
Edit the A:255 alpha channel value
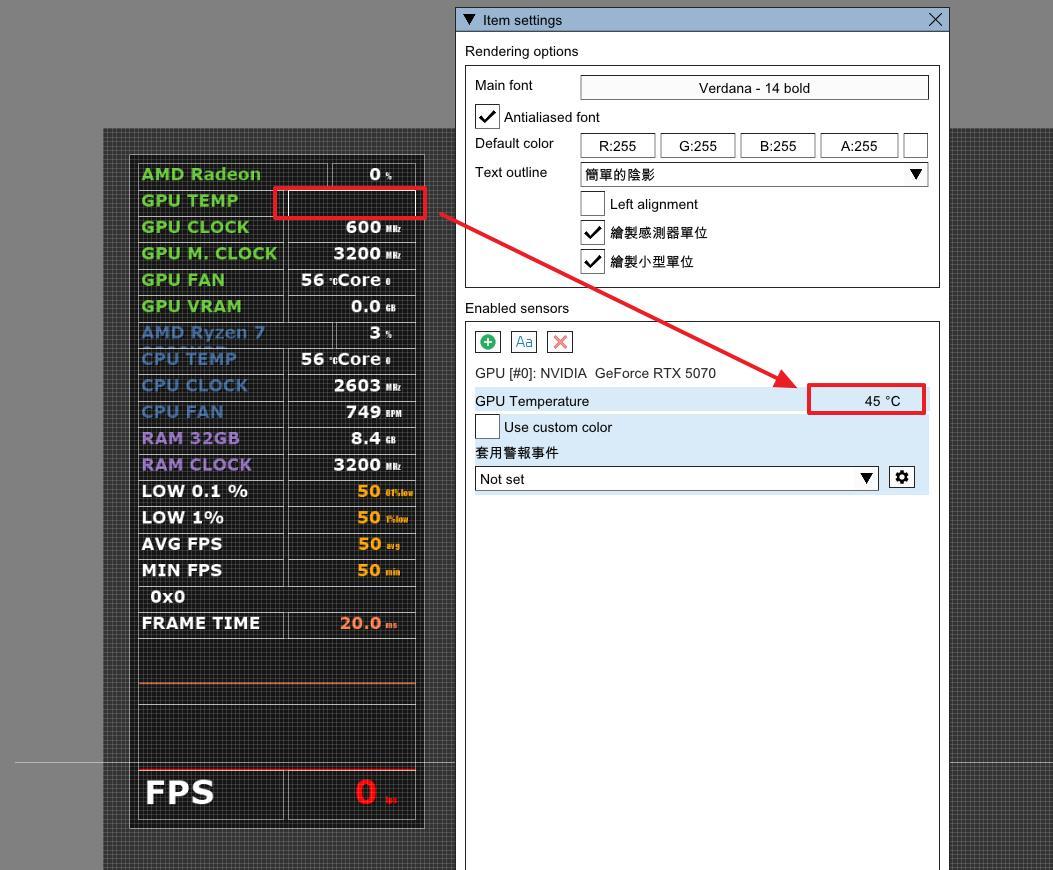point(858,145)
